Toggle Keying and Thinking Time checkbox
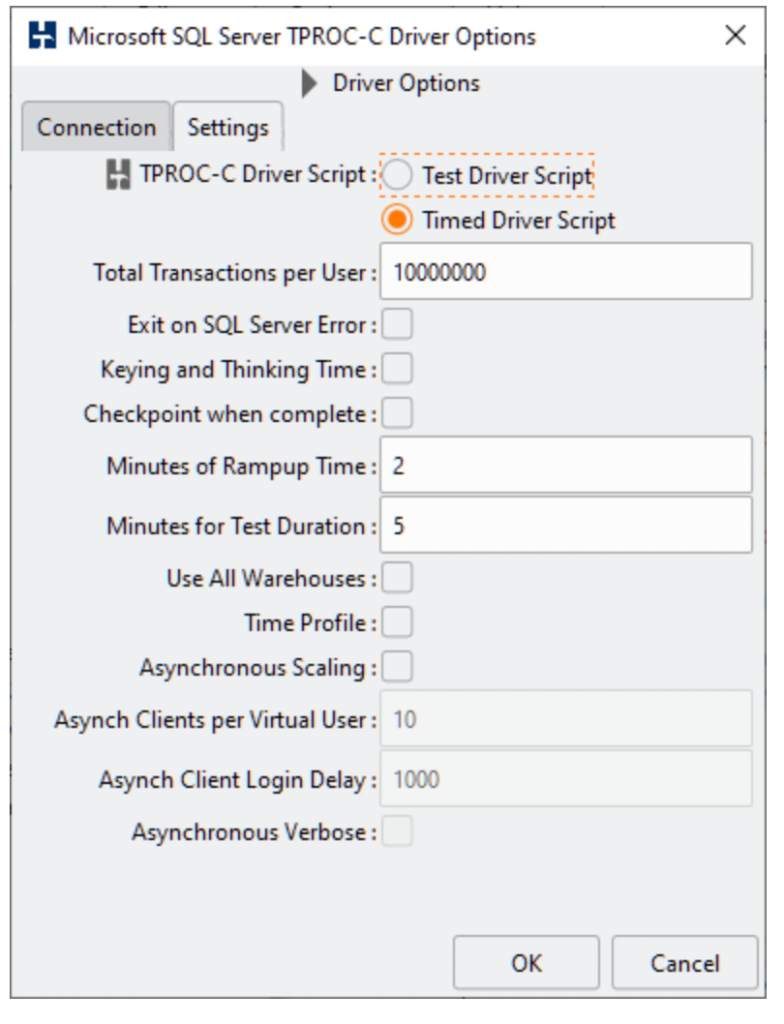784x1024 pixels. [398, 369]
